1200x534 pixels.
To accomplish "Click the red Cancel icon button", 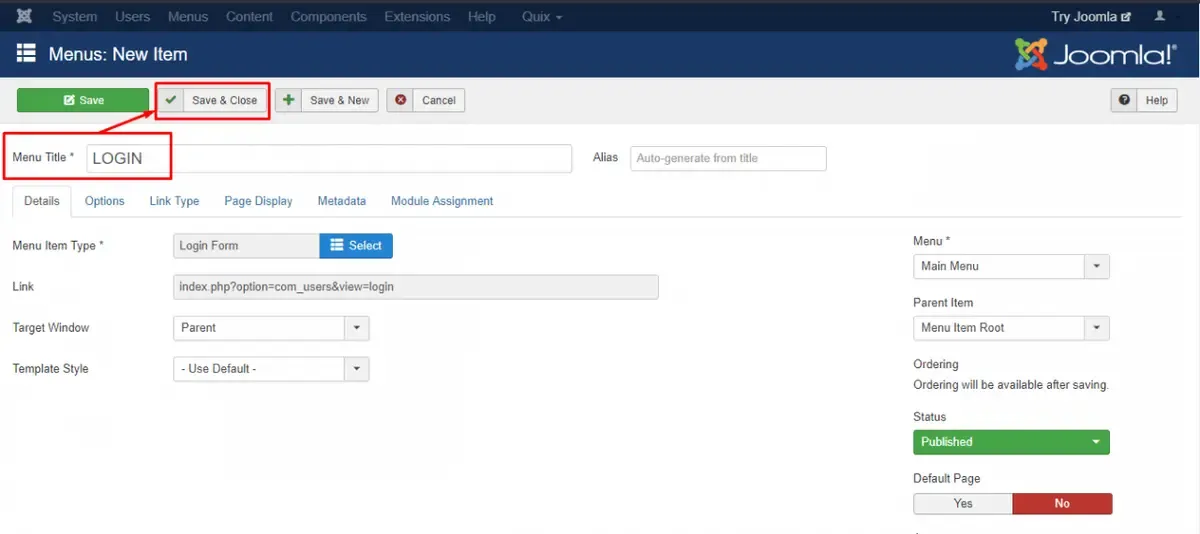I will pos(426,100).
